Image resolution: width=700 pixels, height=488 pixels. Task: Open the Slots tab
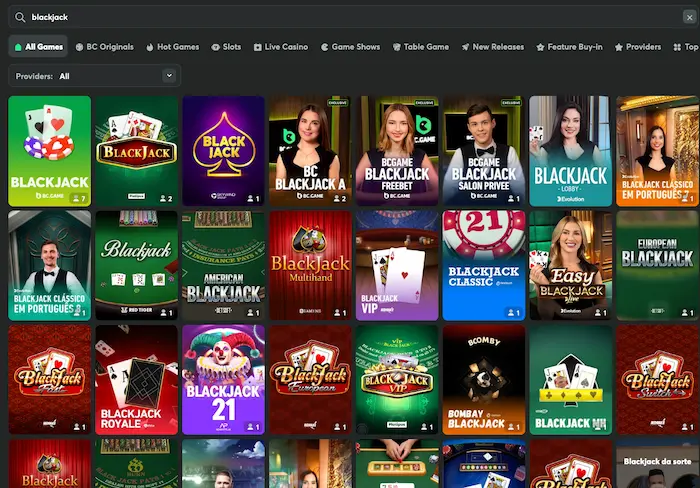click(x=226, y=46)
